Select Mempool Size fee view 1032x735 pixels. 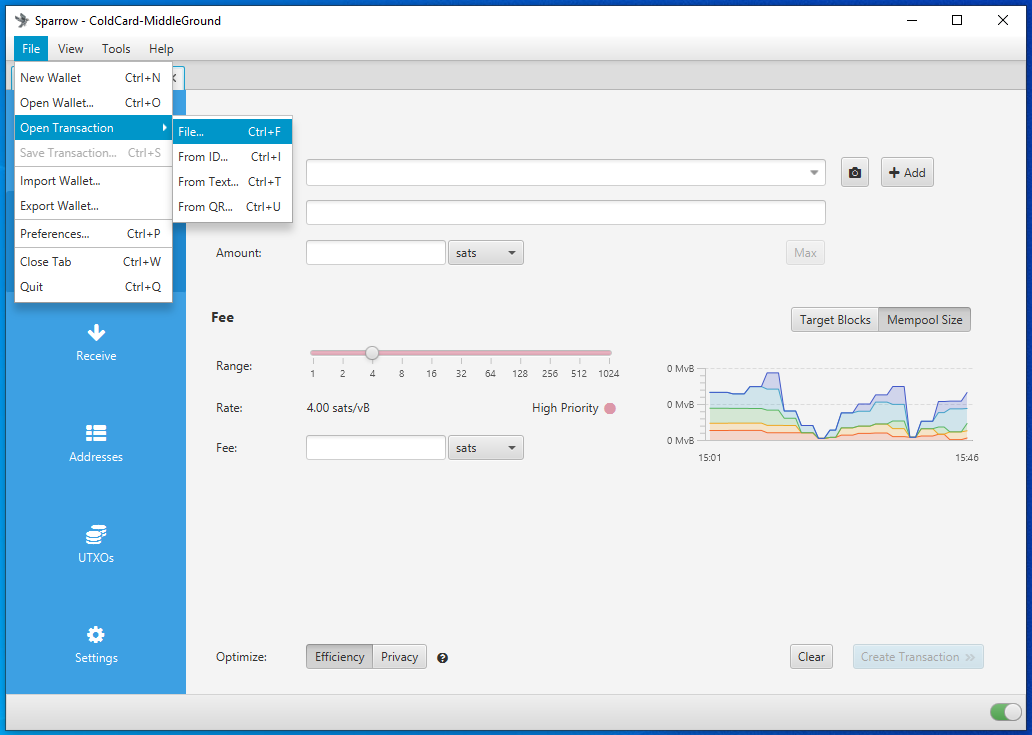click(x=924, y=320)
